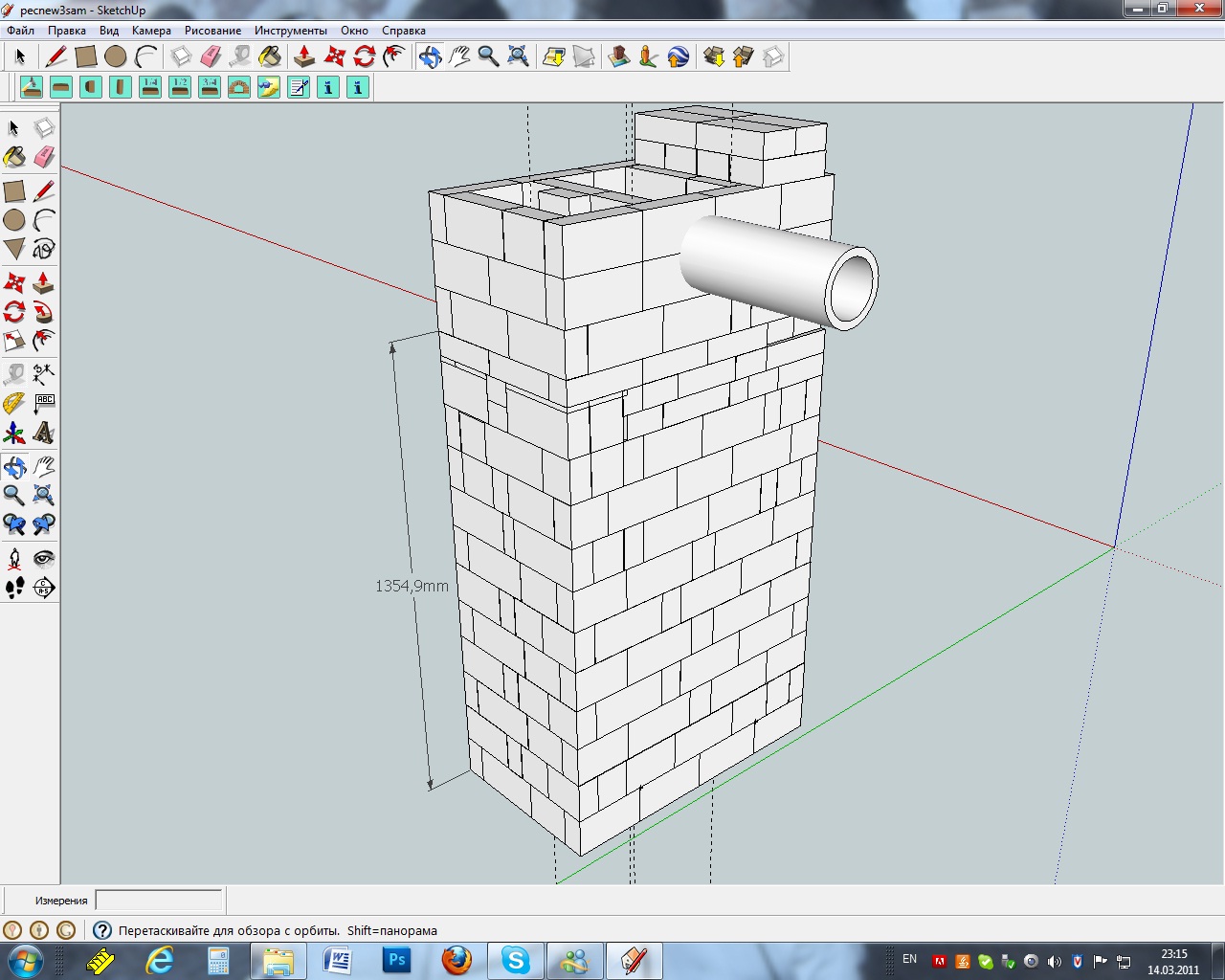Image resolution: width=1225 pixels, height=980 pixels.
Task: Activate the Protractor tool
Action: 14,404
